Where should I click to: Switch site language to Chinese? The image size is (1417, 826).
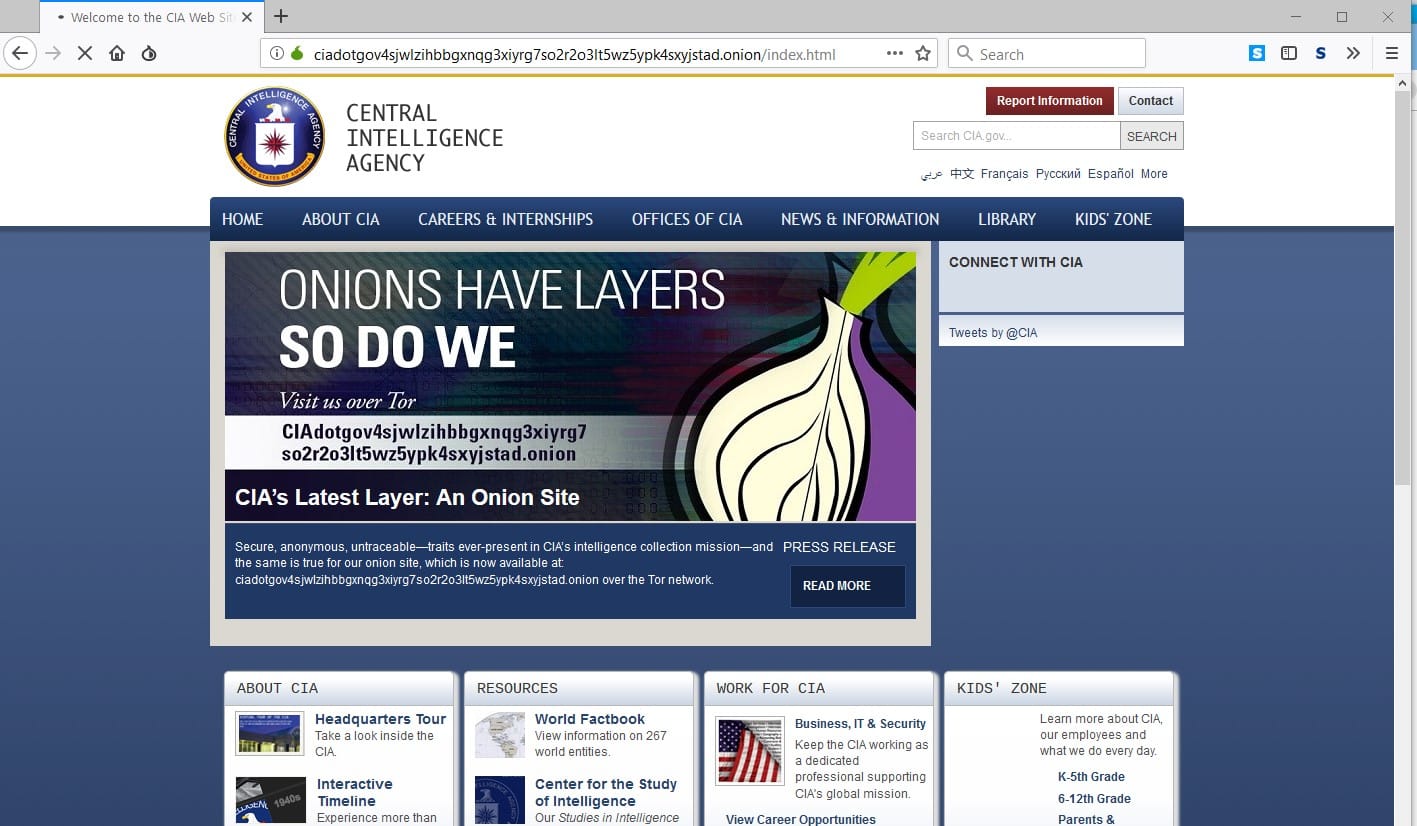[962, 174]
